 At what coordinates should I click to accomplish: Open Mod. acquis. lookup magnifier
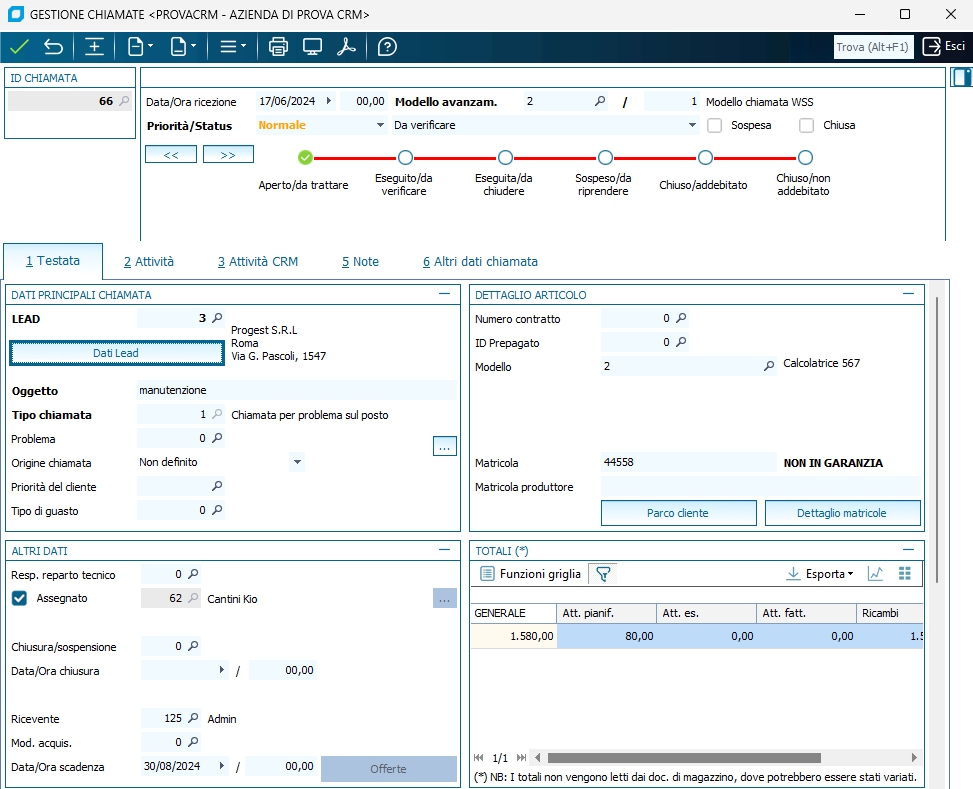[x=193, y=741]
